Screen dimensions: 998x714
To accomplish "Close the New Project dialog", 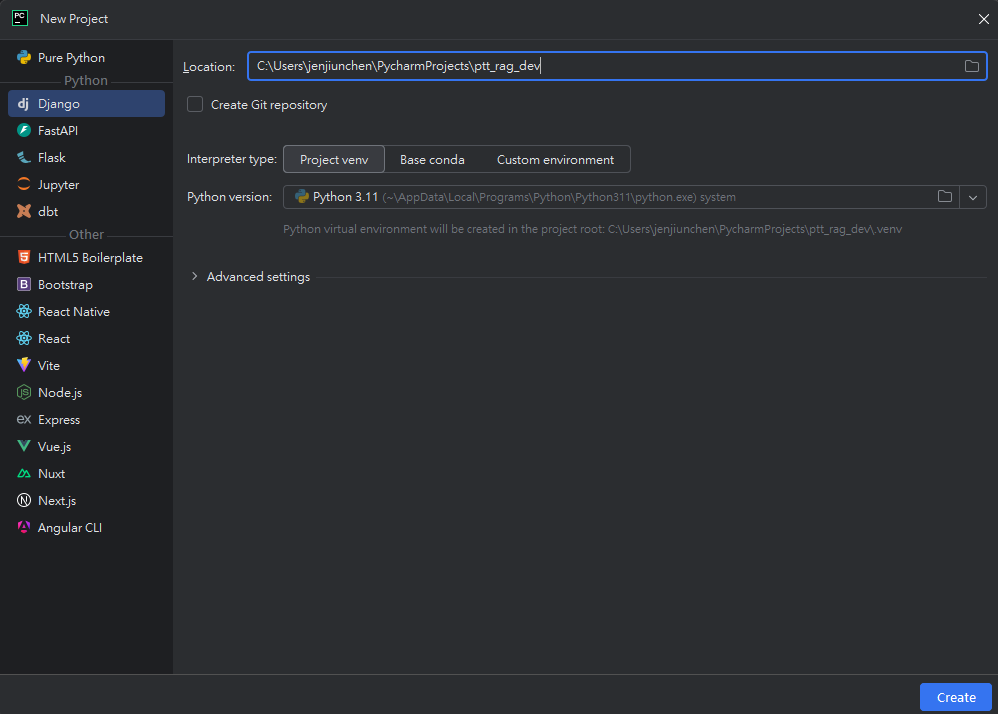I will tap(983, 18).
